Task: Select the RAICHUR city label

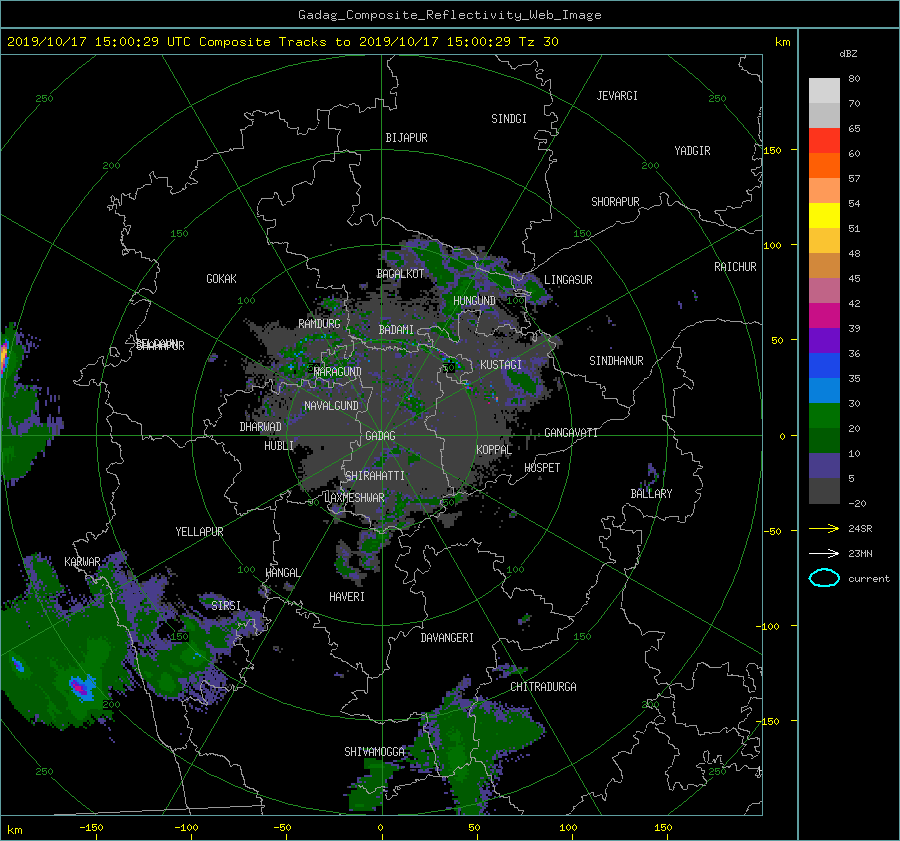Action: click(735, 267)
